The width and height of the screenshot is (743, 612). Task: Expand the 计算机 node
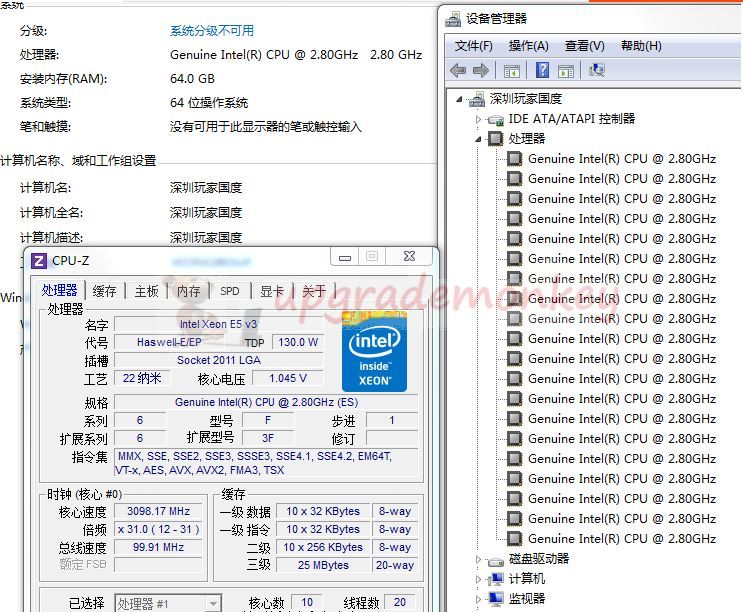pyautogui.click(x=478, y=579)
